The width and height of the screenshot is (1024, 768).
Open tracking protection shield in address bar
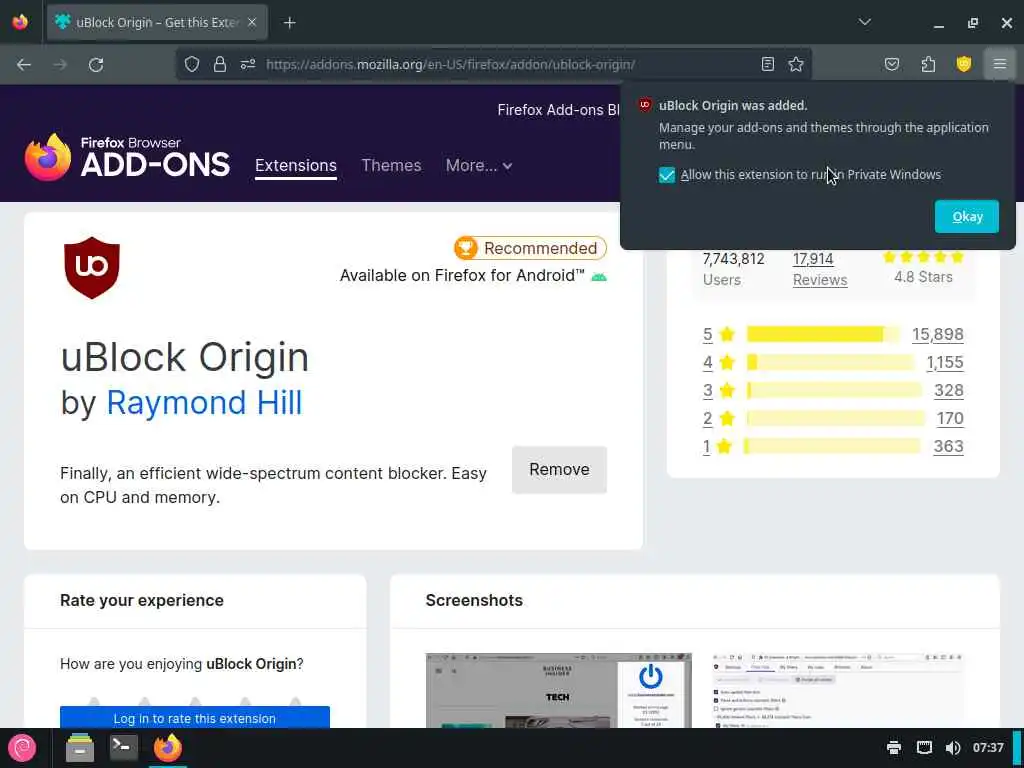point(191,64)
